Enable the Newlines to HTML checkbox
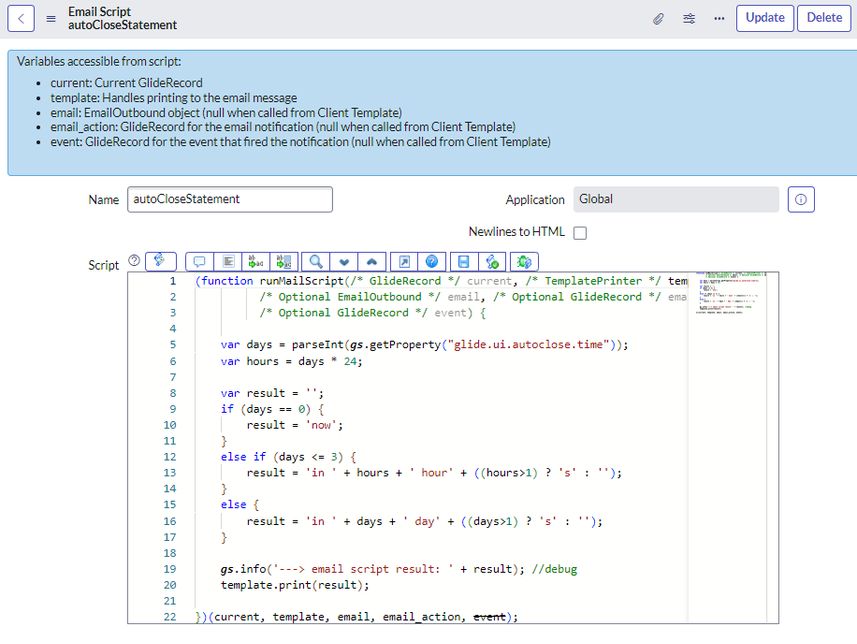The image size is (857, 644). tap(580, 233)
